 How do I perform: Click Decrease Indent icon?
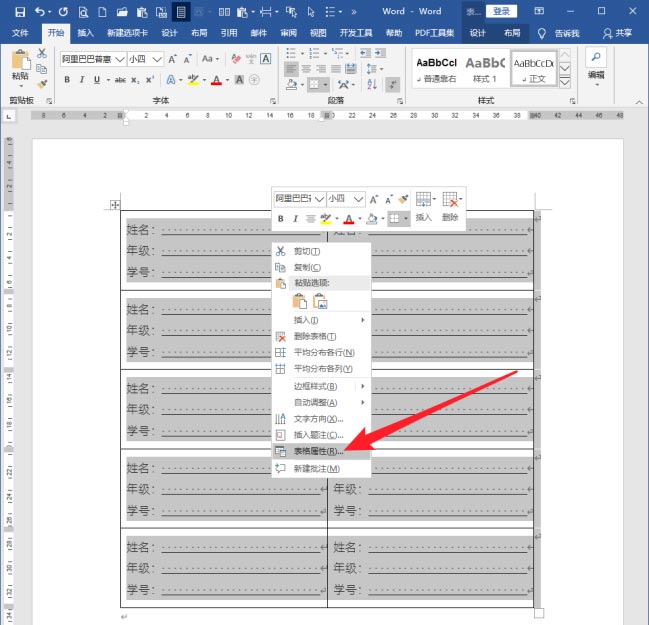click(x=365, y=53)
